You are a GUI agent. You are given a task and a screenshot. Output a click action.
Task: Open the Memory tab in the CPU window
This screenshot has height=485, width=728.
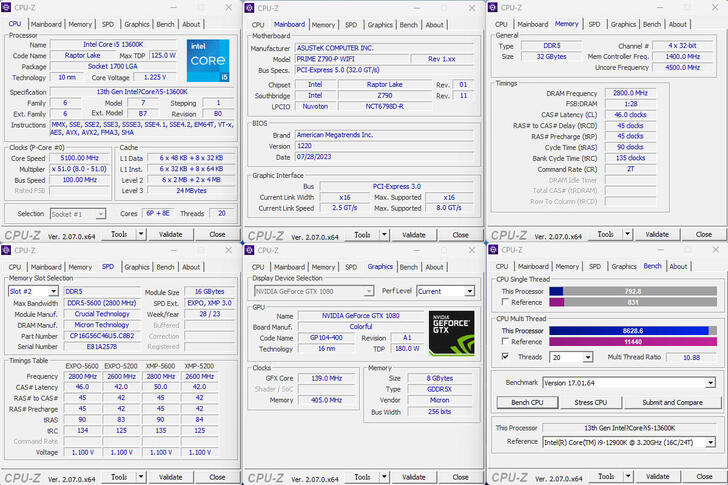[x=80, y=24]
